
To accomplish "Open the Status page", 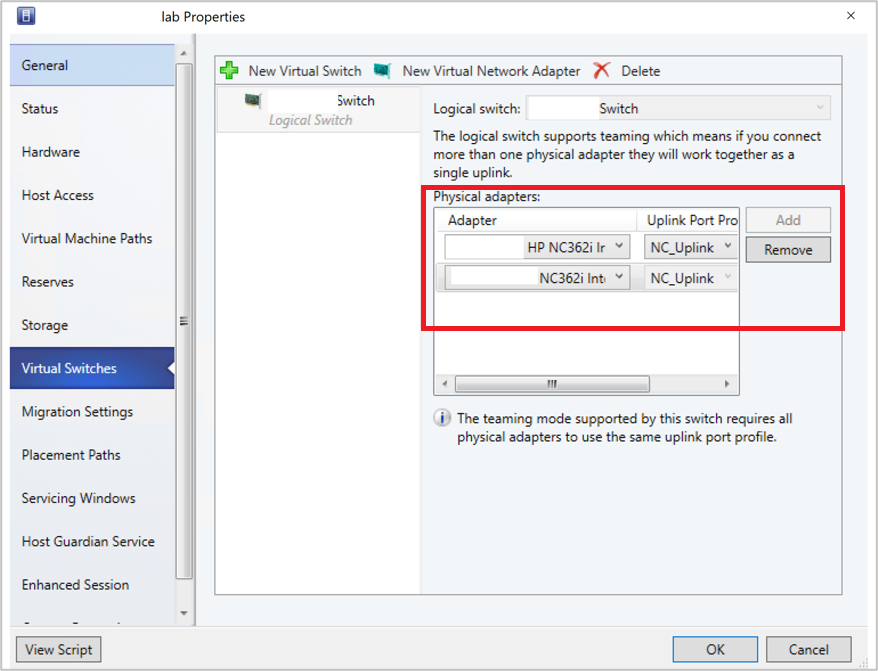I will (x=92, y=109).
